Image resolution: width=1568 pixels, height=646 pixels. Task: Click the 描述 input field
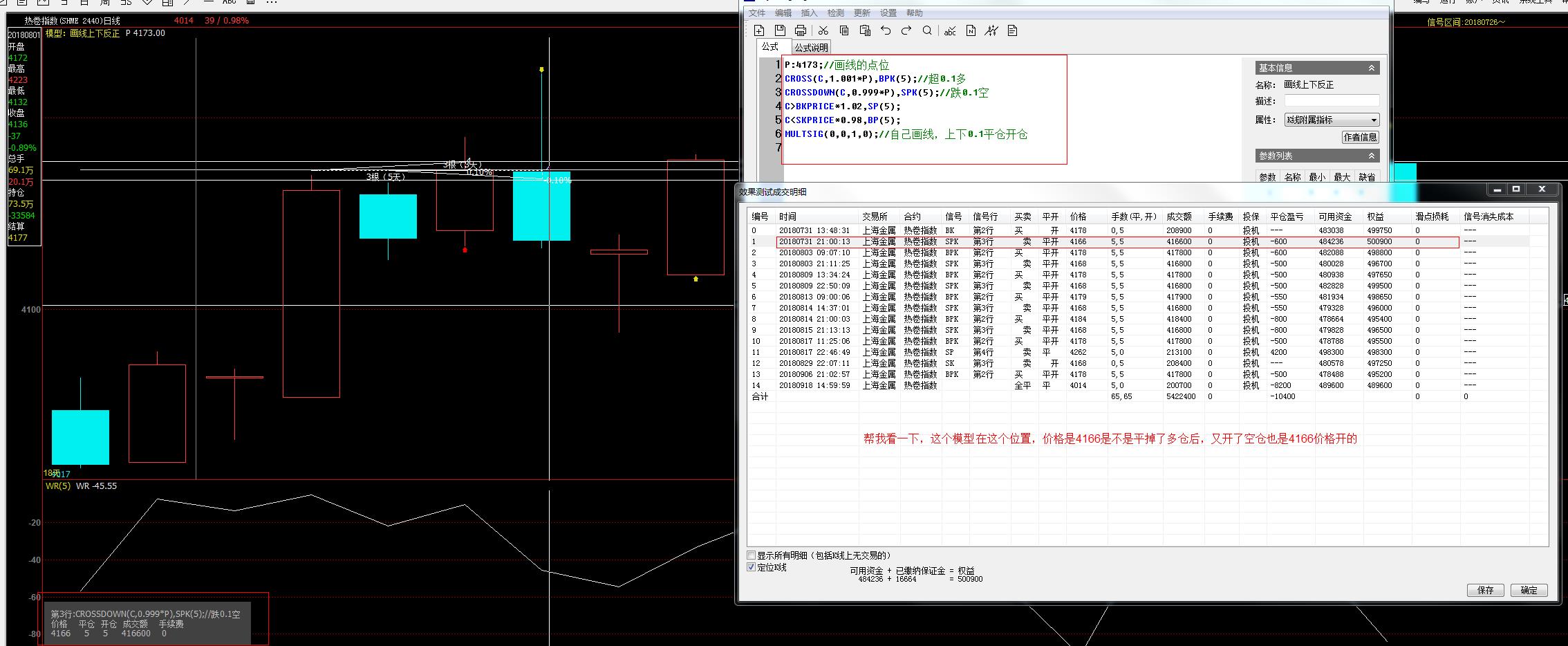coord(1332,101)
